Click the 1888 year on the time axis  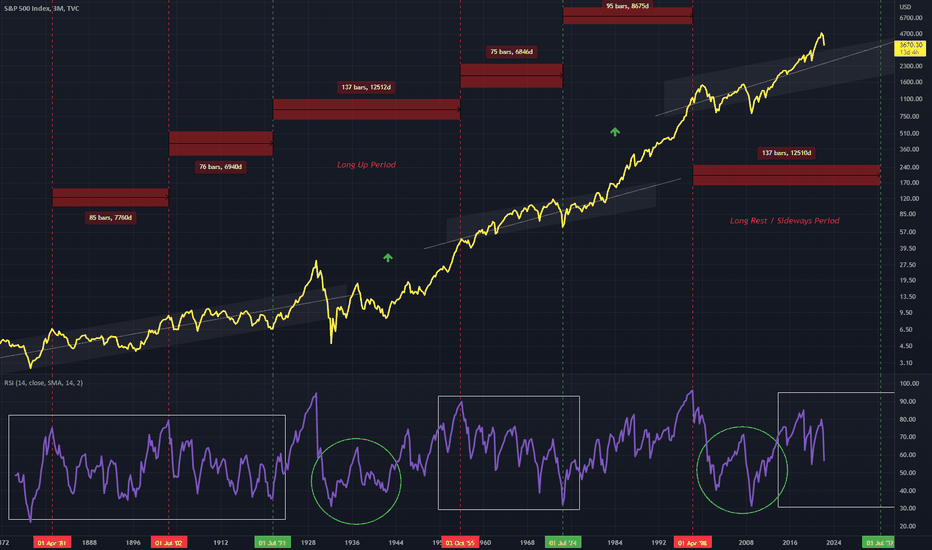coord(89,542)
